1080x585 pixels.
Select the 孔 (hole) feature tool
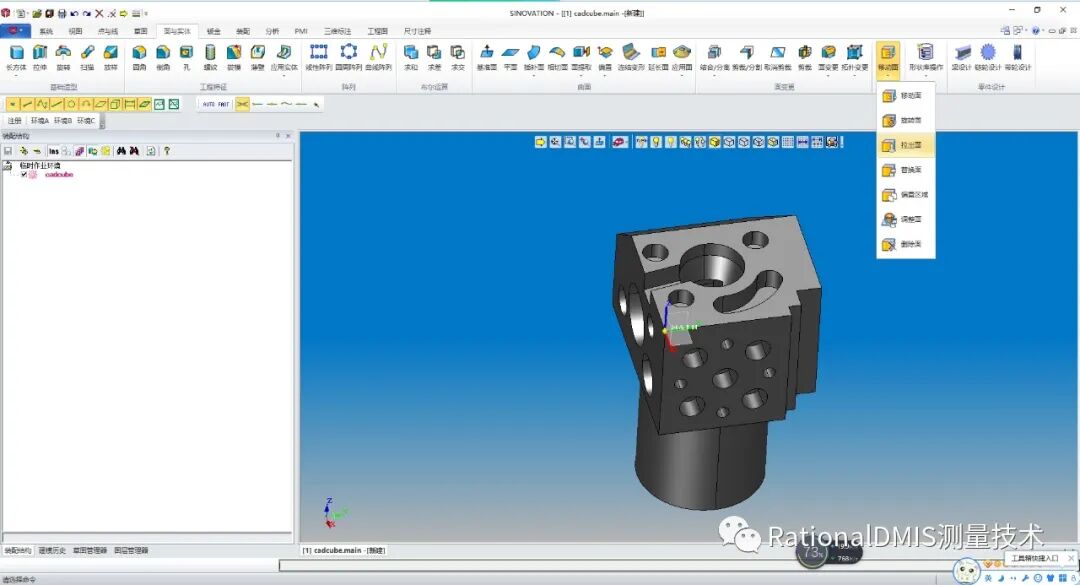click(185, 57)
